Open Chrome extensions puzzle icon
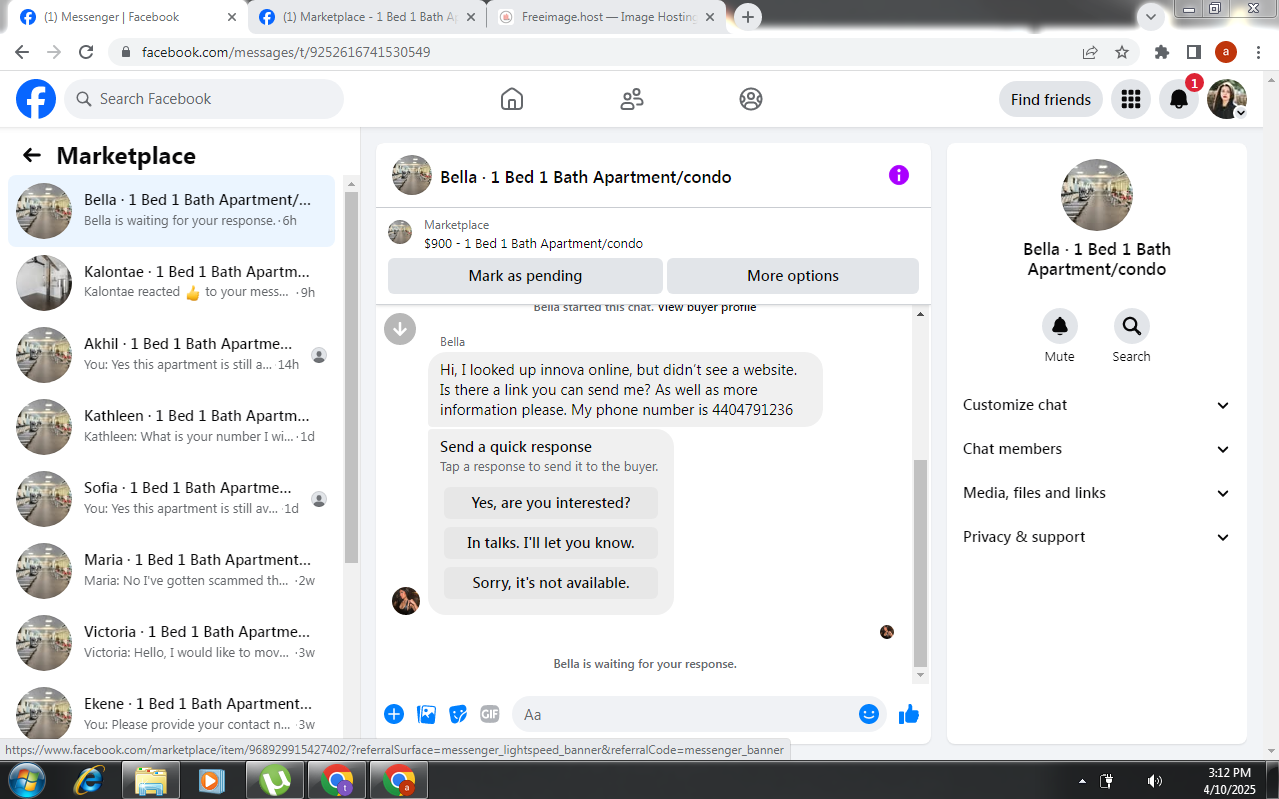 (x=1162, y=52)
